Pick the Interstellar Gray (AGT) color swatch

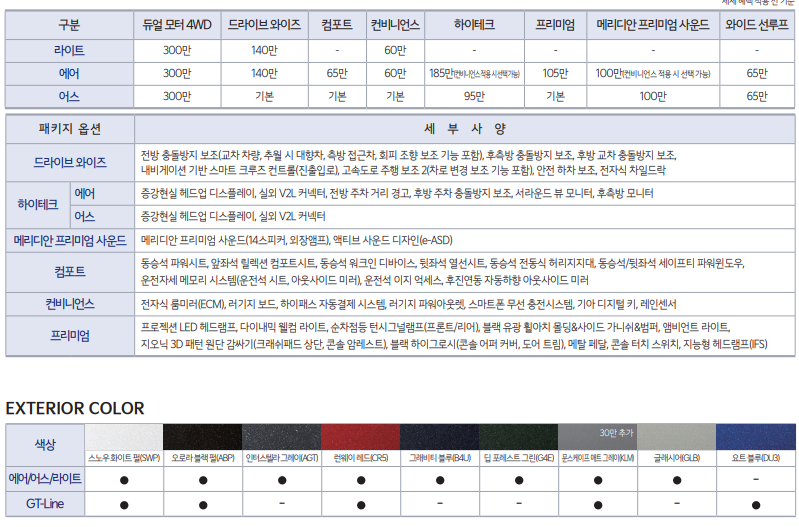282,437
